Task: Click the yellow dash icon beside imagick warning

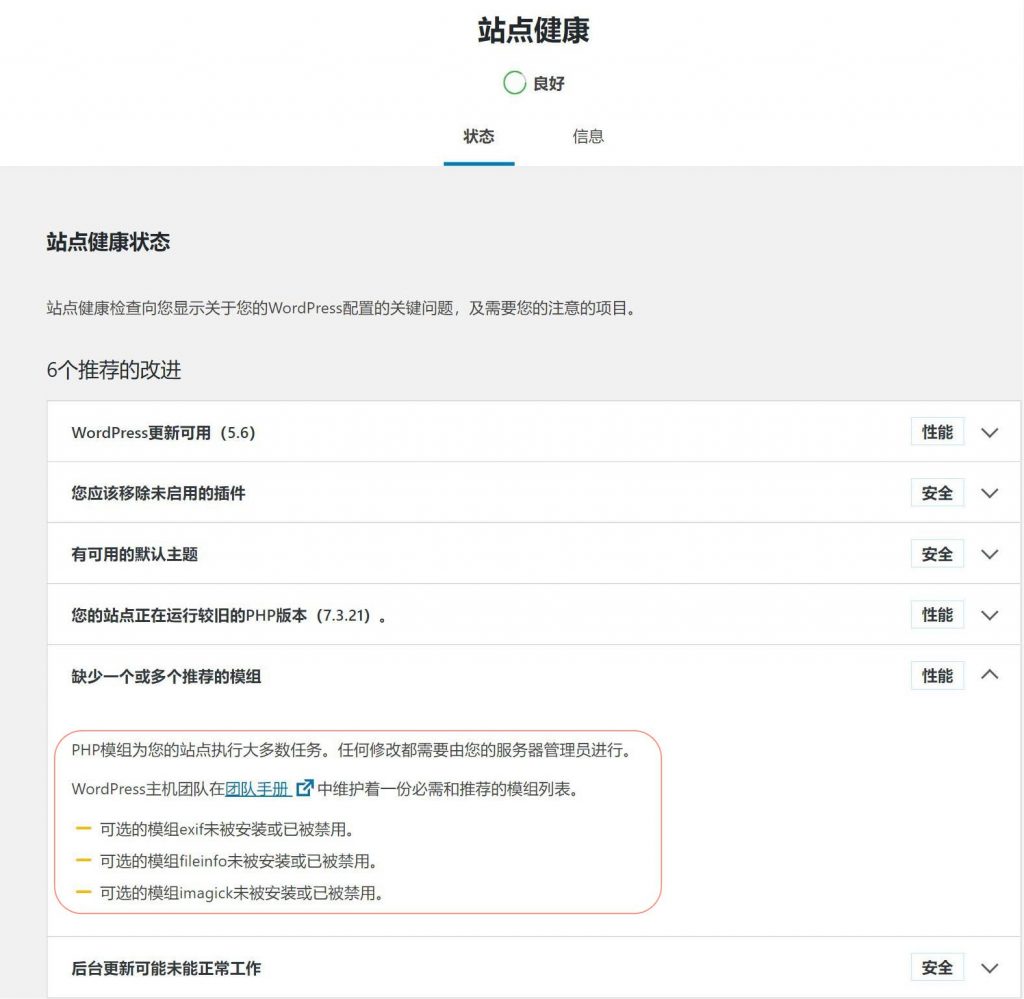Action: [x=83, y=892]
